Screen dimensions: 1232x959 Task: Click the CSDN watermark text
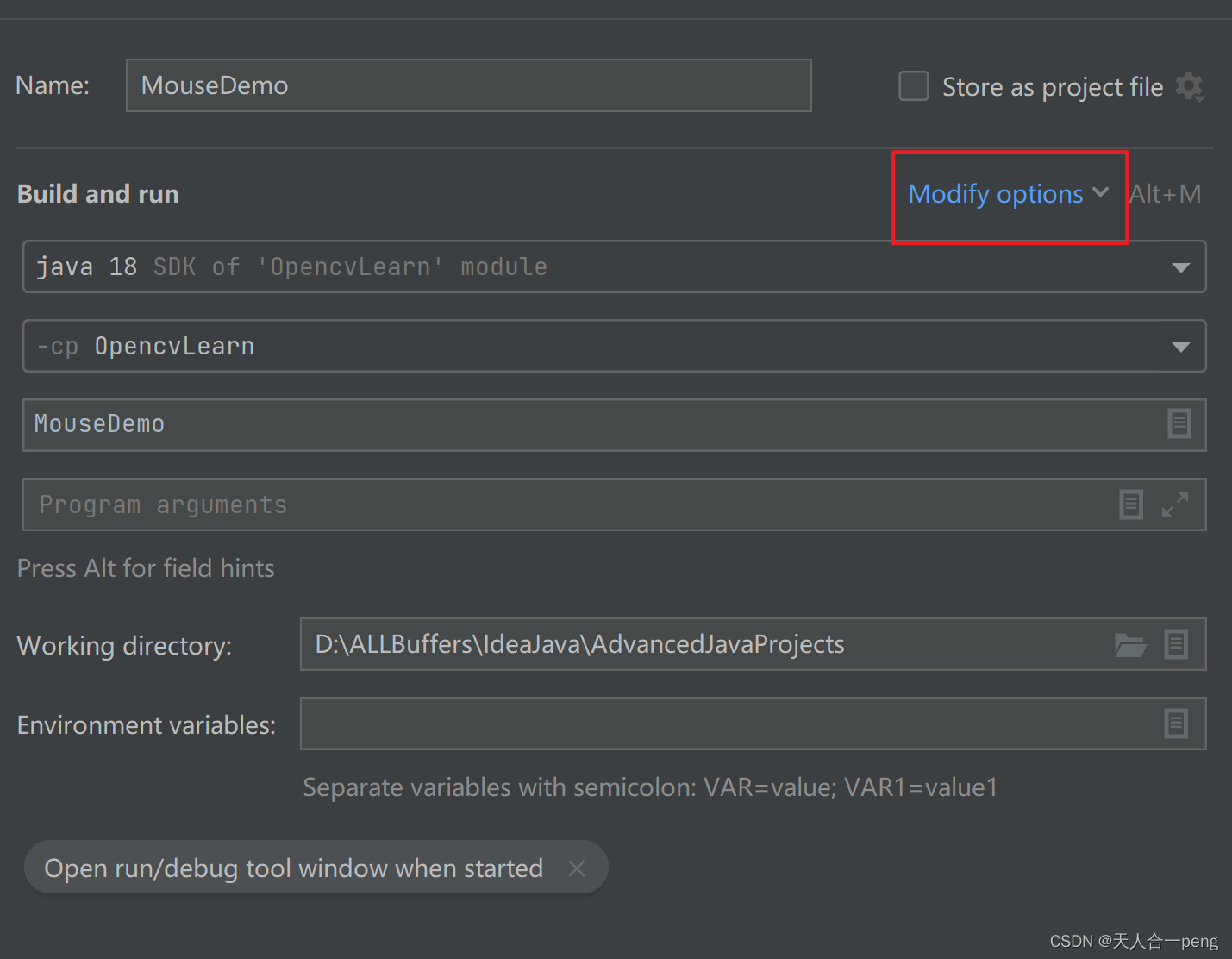tap(1132, 940)
